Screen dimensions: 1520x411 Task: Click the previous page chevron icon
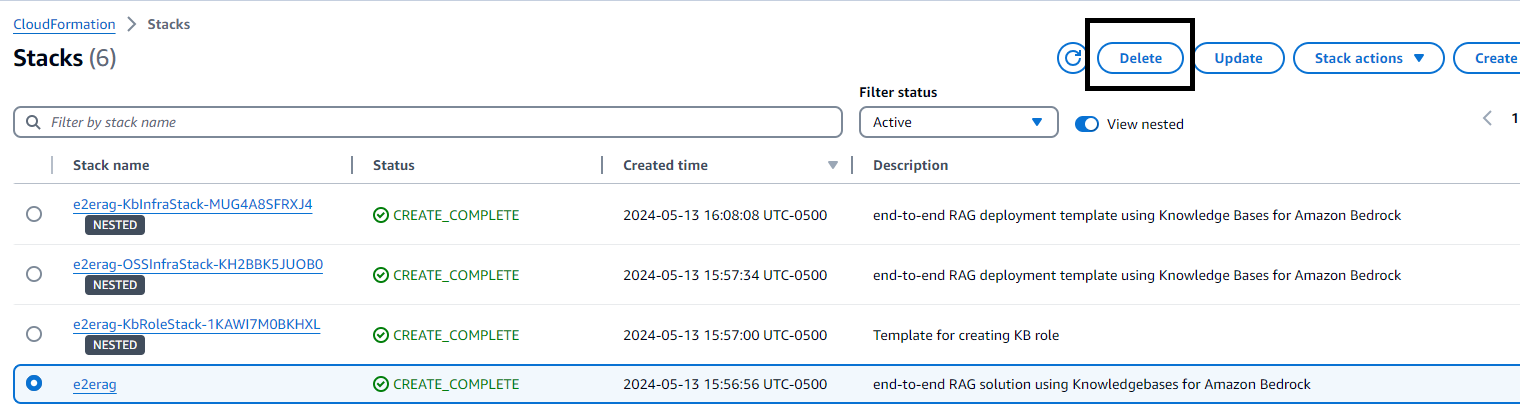[1487, 118]
